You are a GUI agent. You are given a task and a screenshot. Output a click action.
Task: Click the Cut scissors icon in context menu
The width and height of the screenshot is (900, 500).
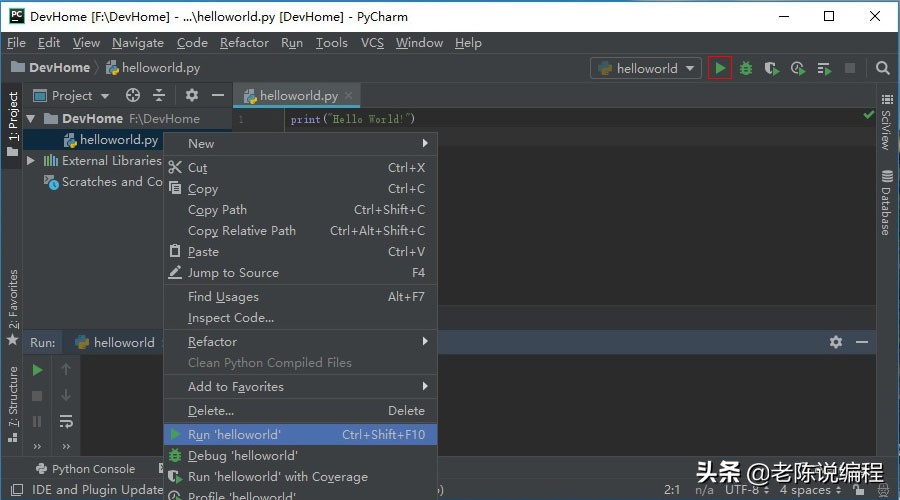tap(175, 168)
